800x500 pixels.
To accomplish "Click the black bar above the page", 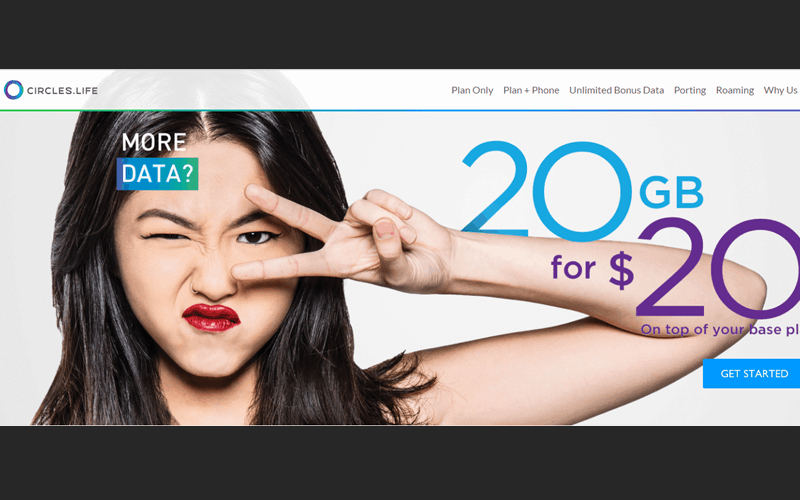I will (x=400, y=34).
